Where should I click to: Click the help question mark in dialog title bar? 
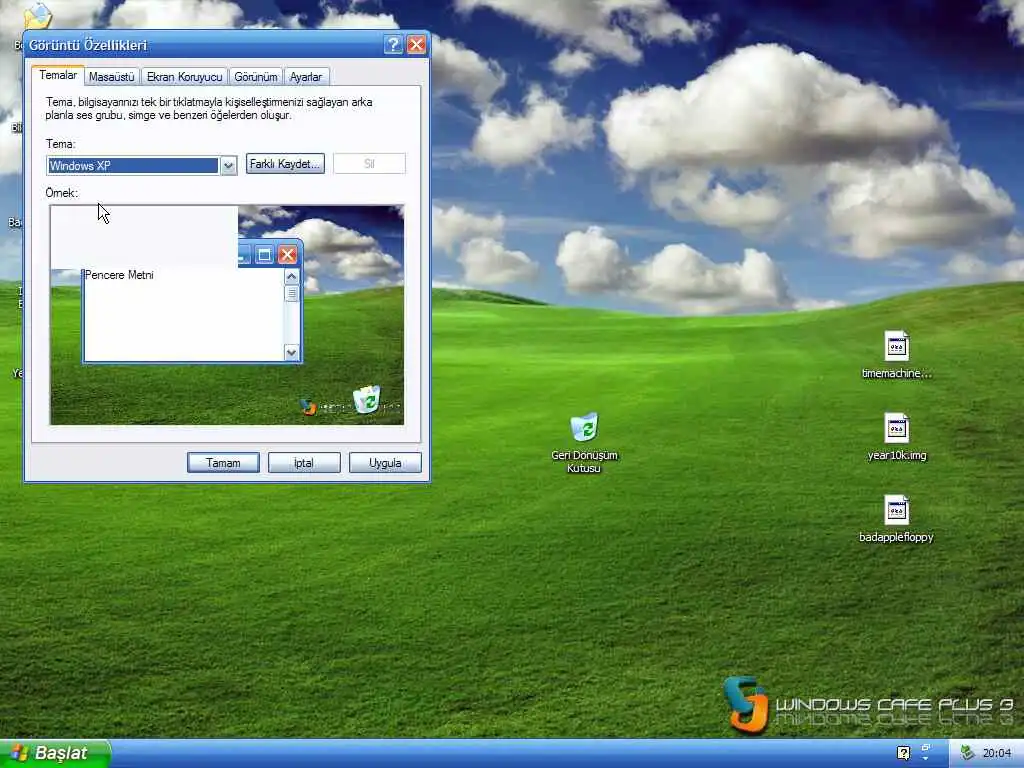393,44
